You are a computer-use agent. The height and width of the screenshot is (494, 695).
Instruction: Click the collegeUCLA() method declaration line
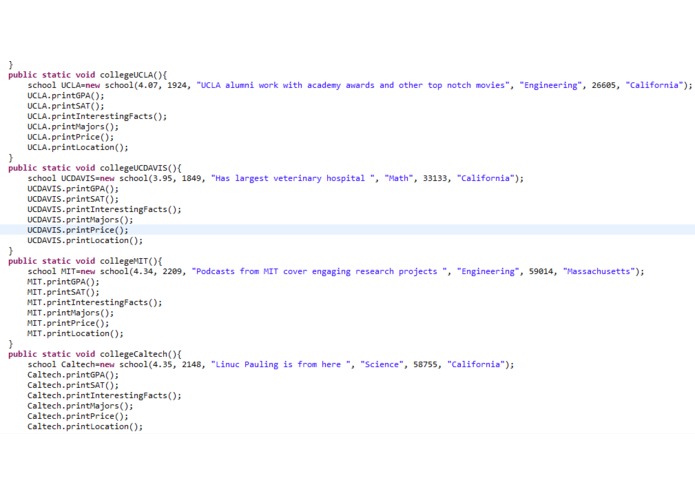(x=87, y=75)
